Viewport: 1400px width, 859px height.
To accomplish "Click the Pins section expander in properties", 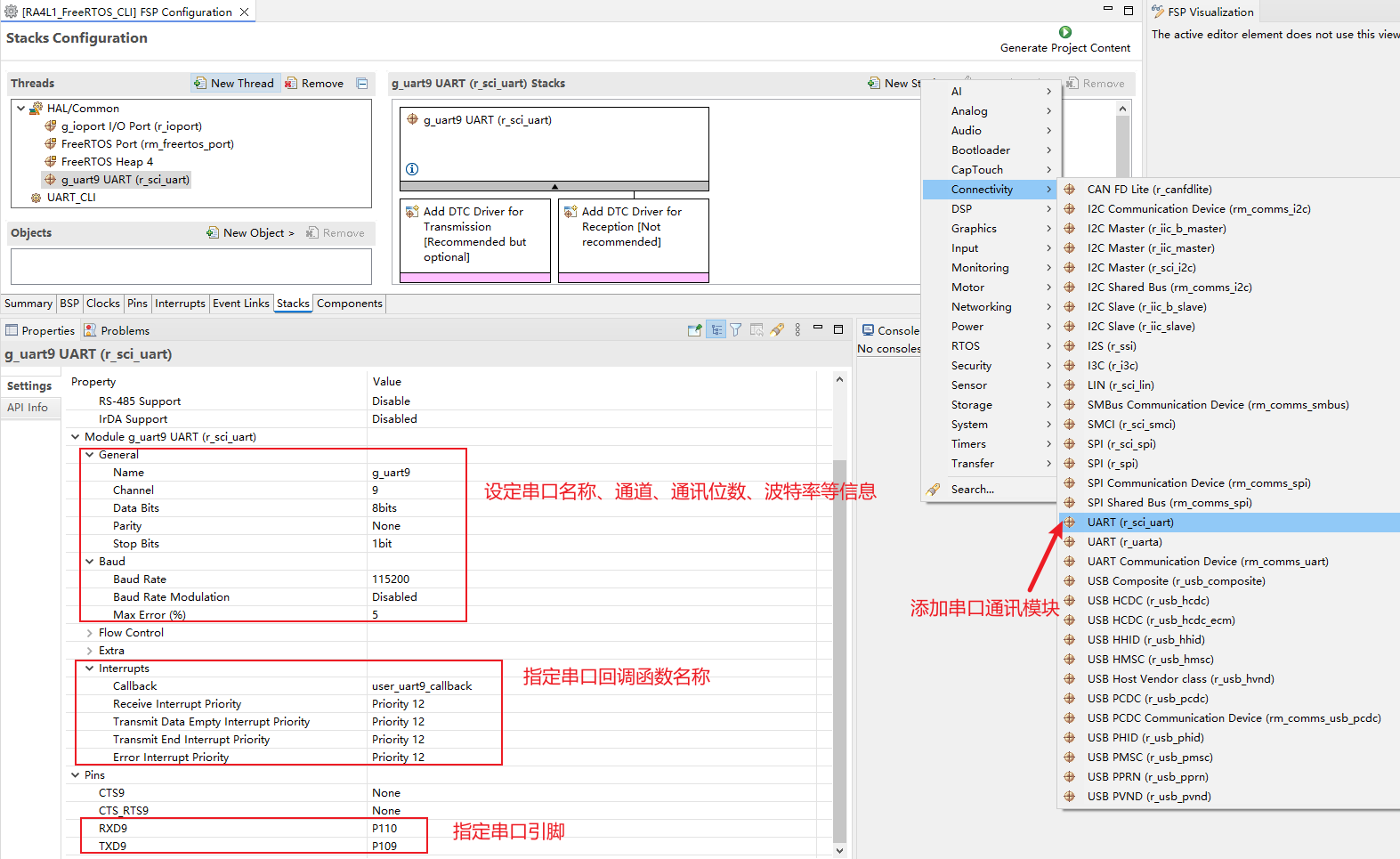I will [x=75, y=775].
